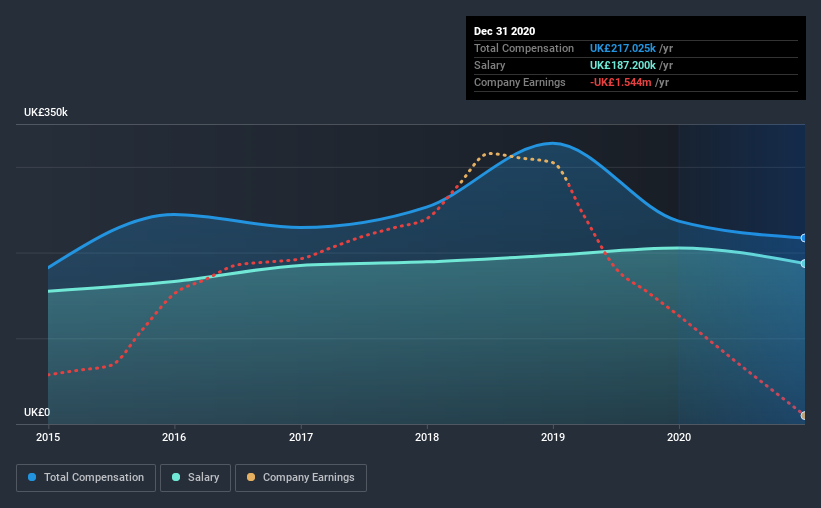Click the Salary endpoint marker on chart
Image resolution: width=821 pixels, height=508 pixels.
coord(804,263)
